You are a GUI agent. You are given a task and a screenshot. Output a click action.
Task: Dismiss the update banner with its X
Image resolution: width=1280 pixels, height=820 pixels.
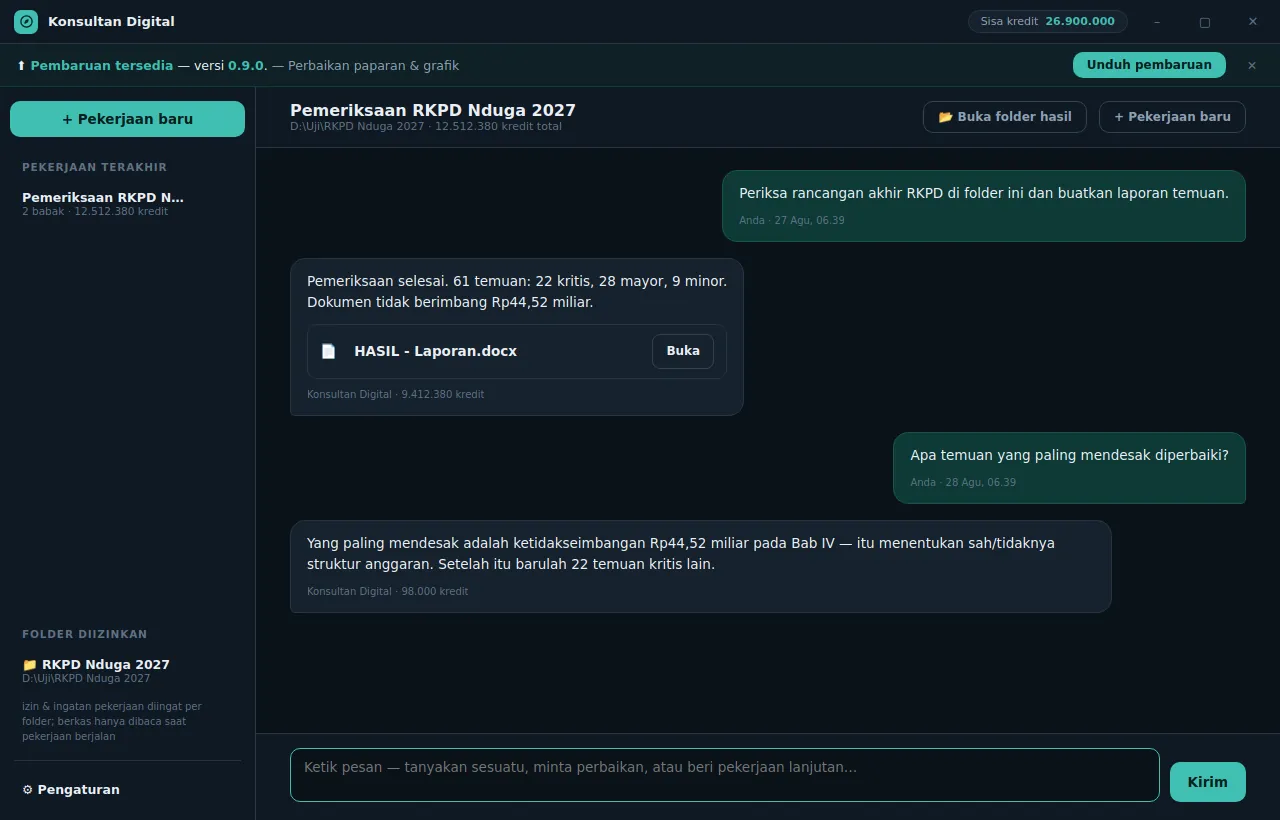pyautogui.click(x=1252, y=65)
